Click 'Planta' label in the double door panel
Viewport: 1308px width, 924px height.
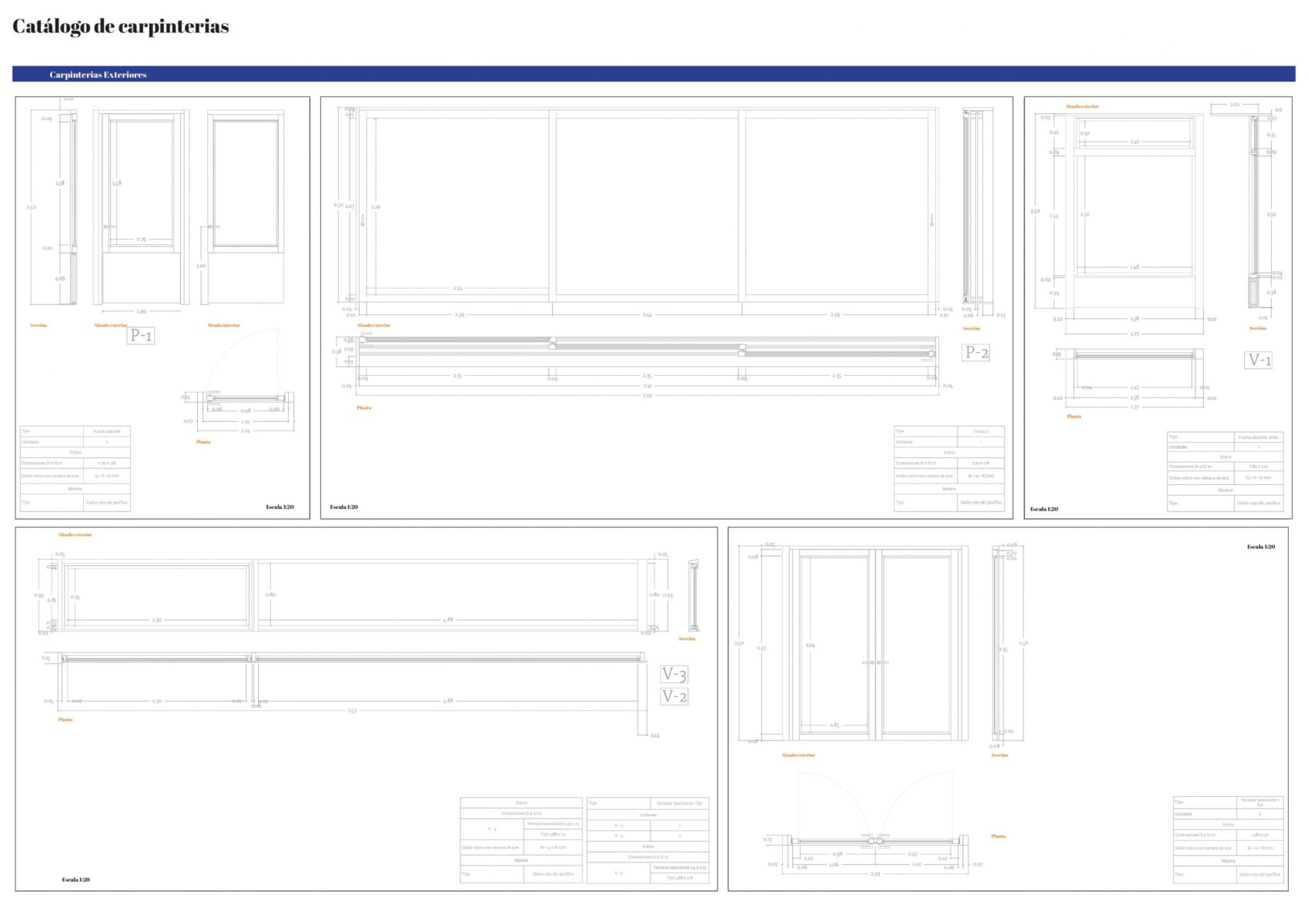pyautogui.click(x=999, y=836)
